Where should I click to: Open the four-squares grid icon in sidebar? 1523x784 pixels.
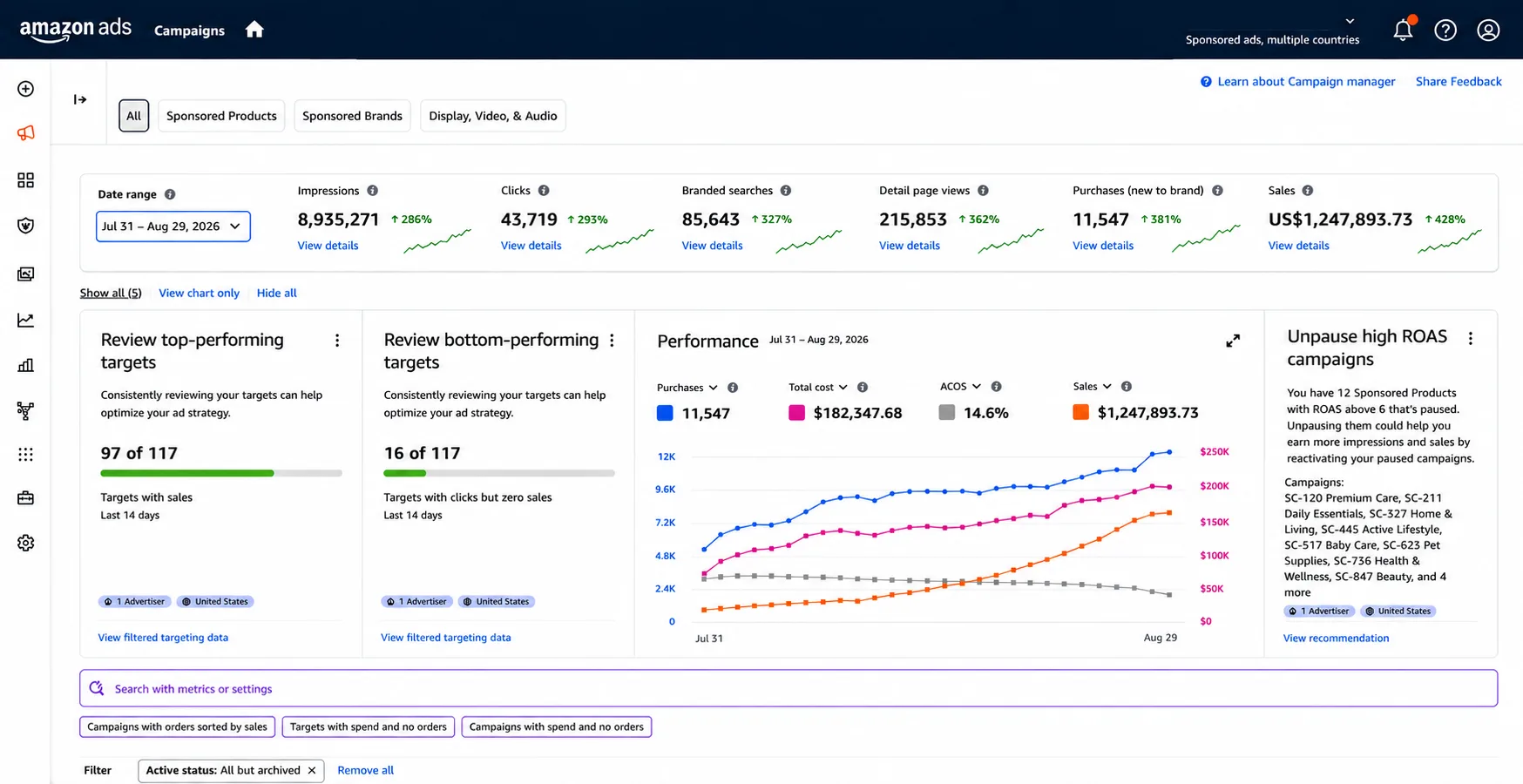[x=26, y=180]
